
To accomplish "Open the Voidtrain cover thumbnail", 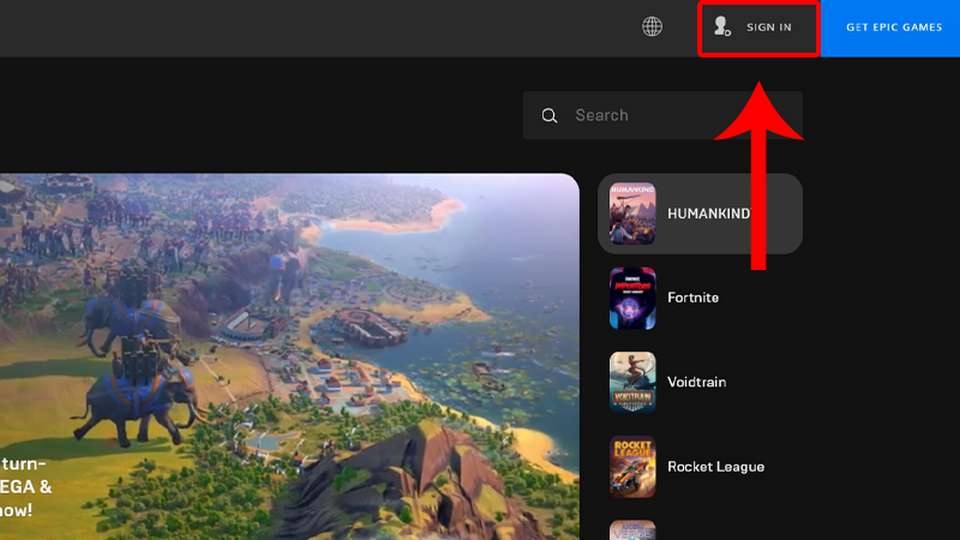I will (632, 382).
